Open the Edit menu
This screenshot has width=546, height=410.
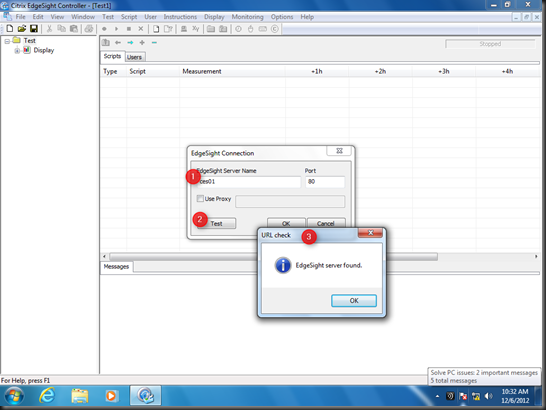tap(38, 17)
